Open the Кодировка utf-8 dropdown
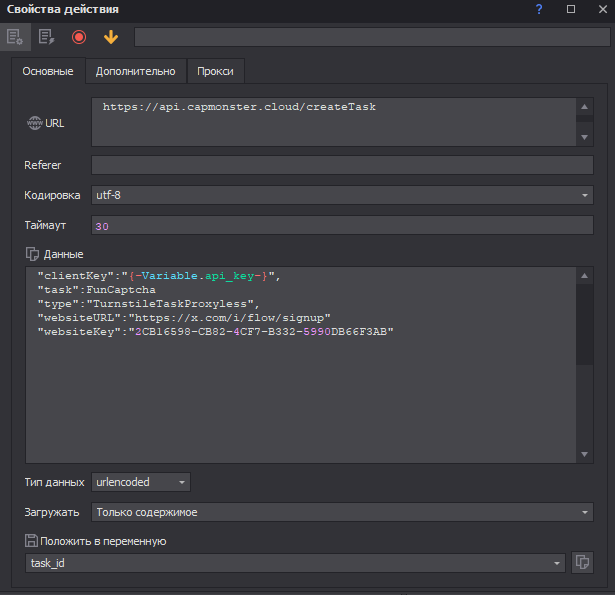Image resolution: width=615 pixels, height=595 pixels. coord(342,195)
